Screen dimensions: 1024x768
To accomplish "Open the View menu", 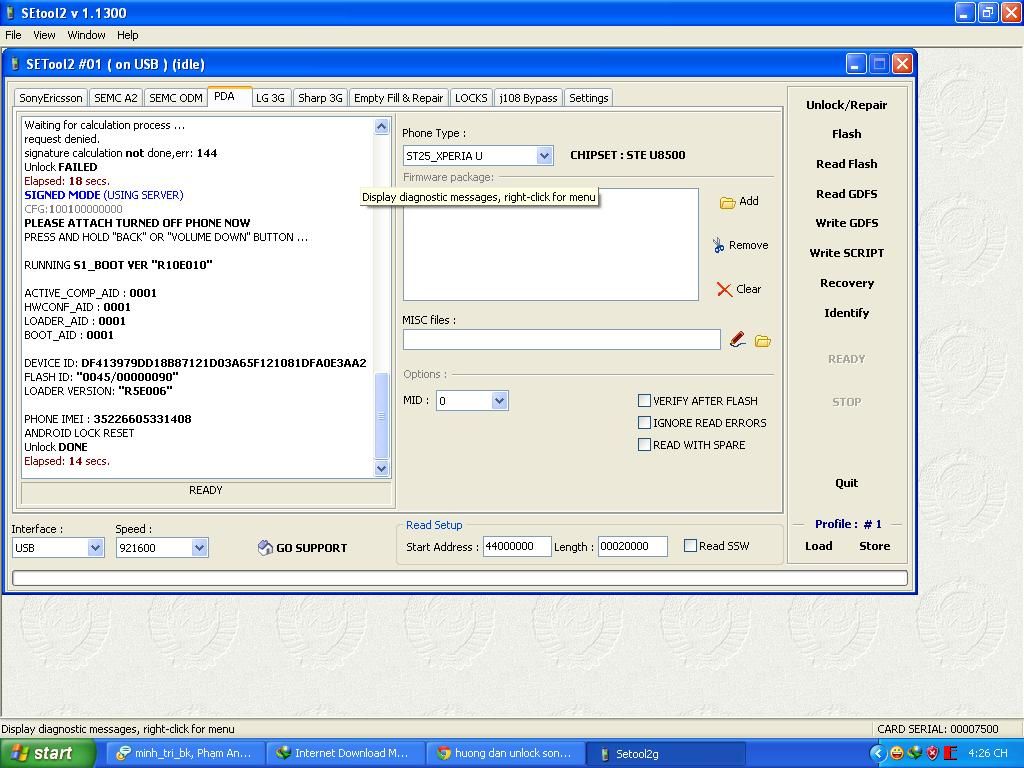I will [x=44, y=35].
